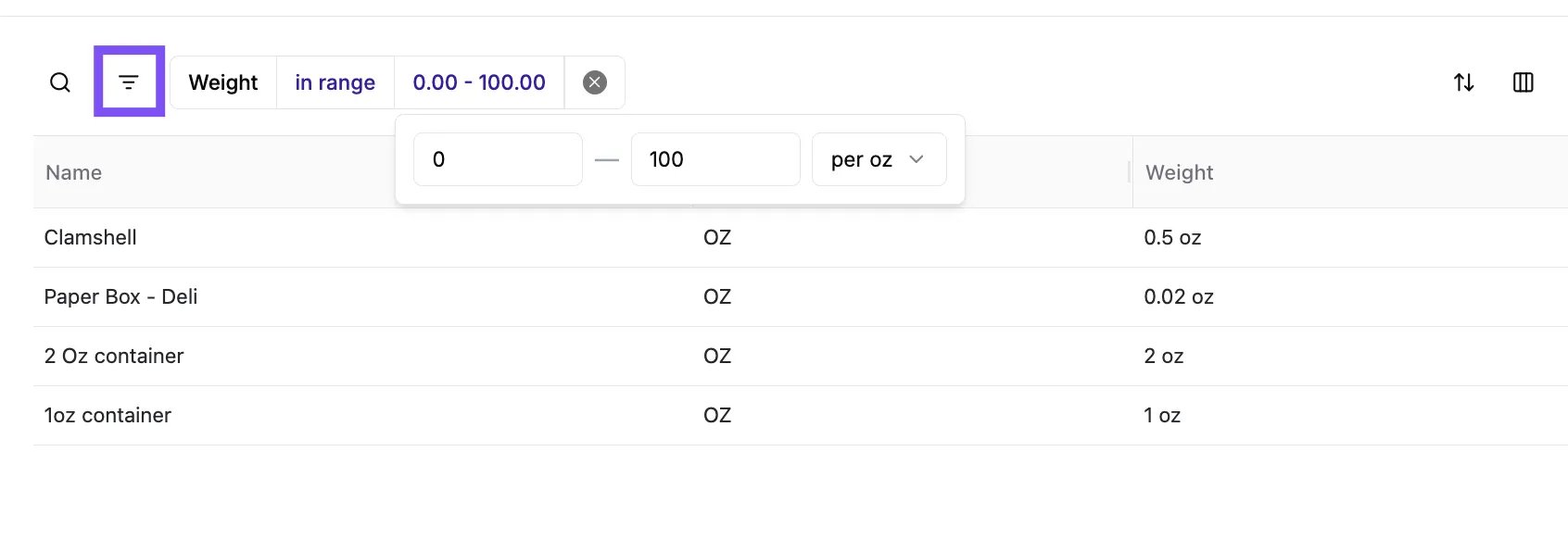
Task: Open the columns layout icon
Action: coord(1524,82)
